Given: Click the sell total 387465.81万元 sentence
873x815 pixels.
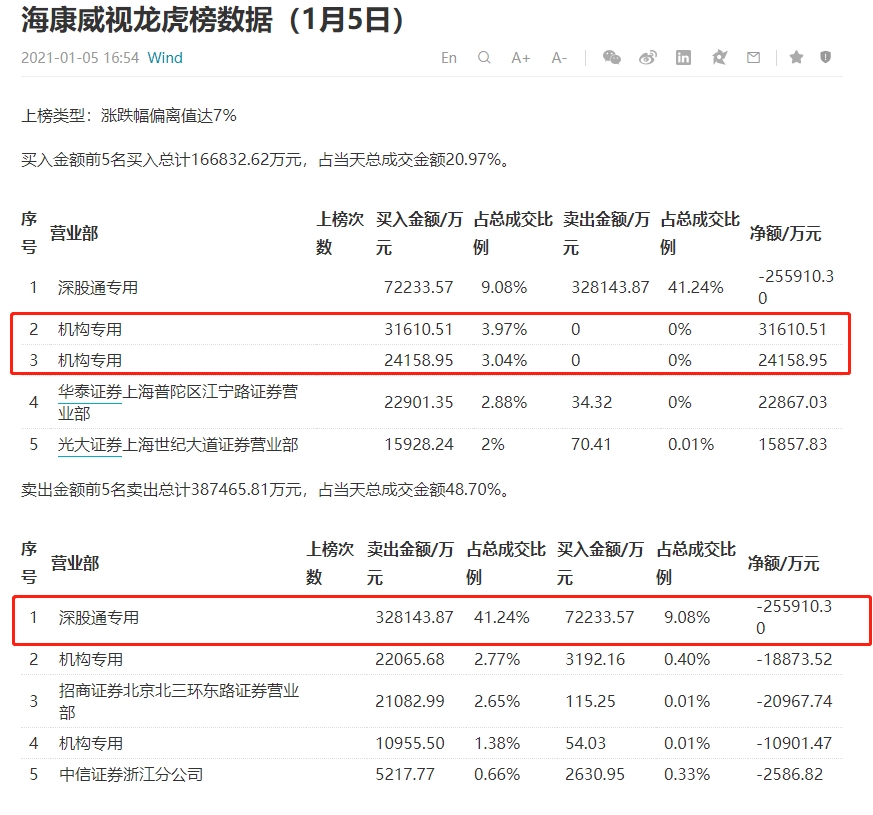Looking at the screenshot, I should click(x=266, y=490).
